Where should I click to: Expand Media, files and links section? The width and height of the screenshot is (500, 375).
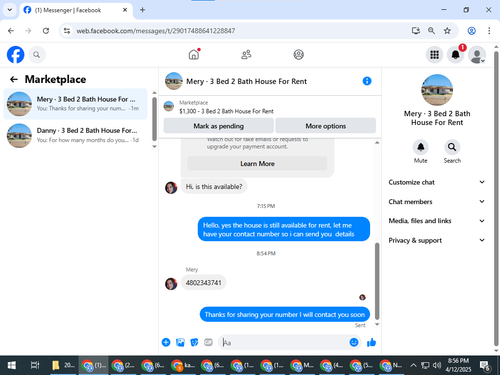pyautogui.click(x=436, y=221)
